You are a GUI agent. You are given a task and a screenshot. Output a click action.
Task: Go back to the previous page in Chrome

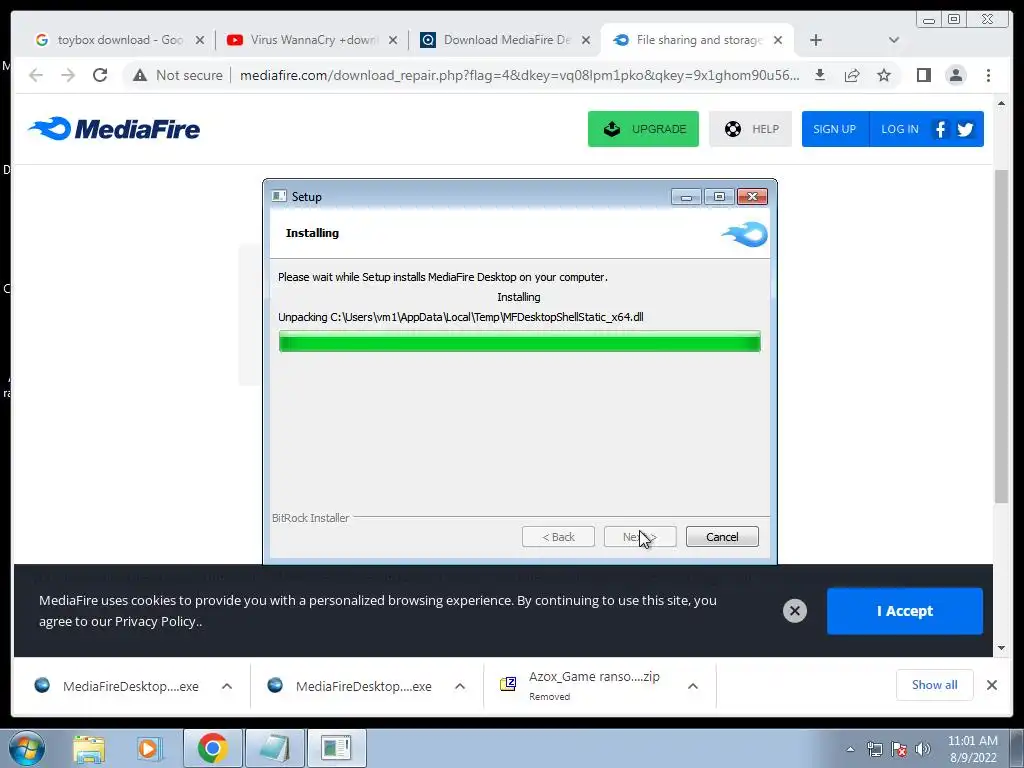(x=36, y=76)
